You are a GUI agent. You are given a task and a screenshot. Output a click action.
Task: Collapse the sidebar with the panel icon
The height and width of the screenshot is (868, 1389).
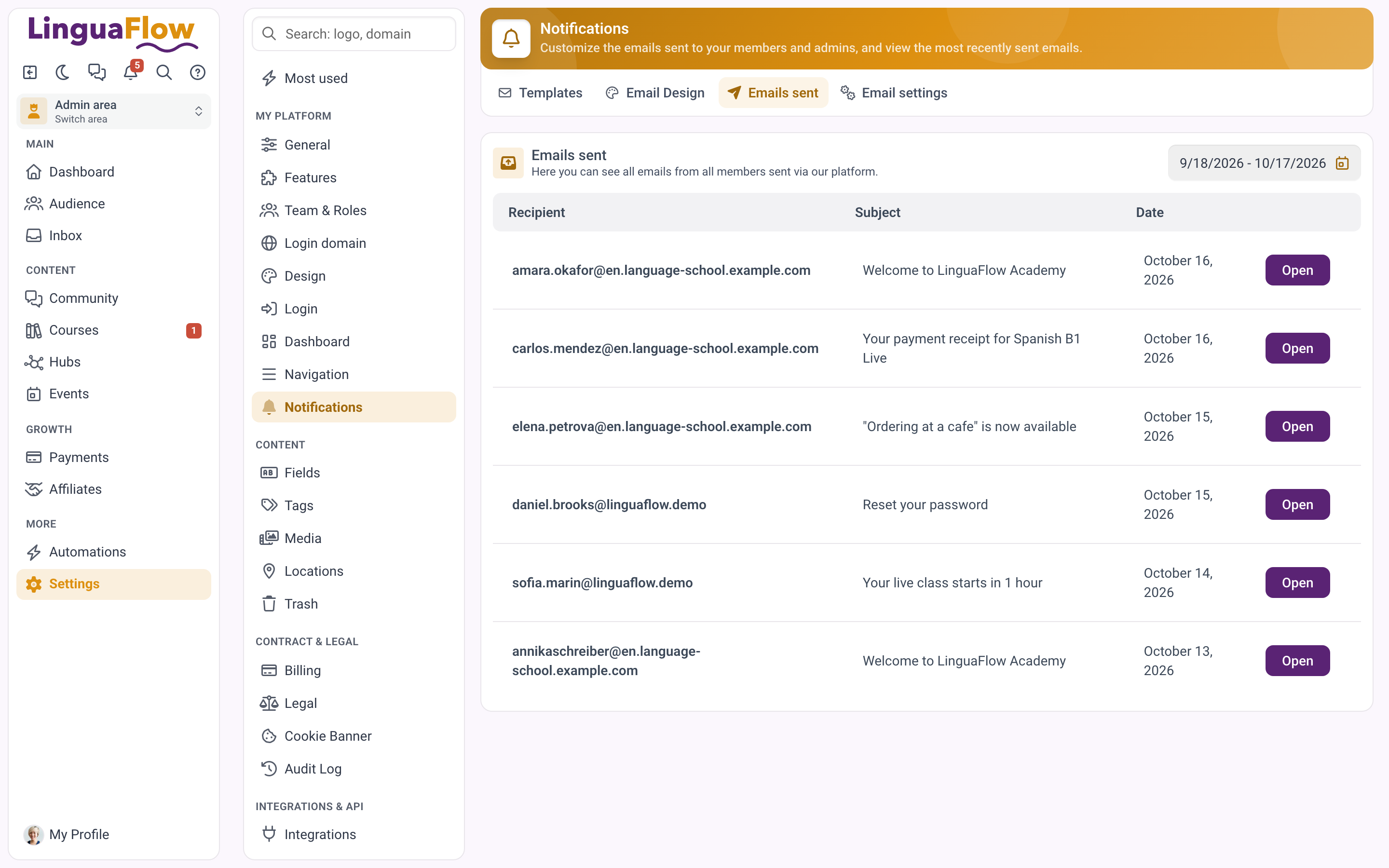pos(30,72)
